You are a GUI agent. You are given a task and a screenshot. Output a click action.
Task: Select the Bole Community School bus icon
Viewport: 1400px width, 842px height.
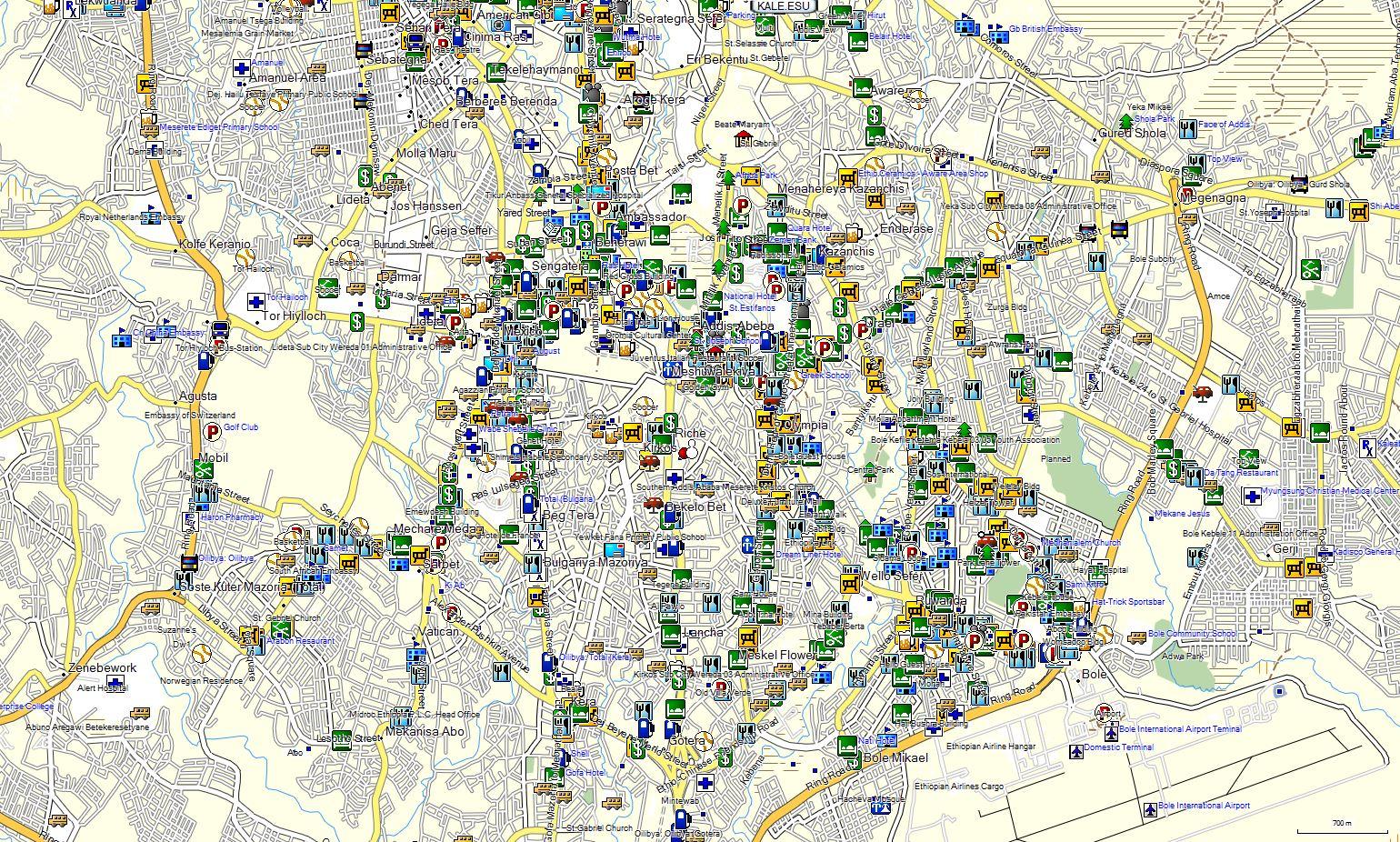1136,637
